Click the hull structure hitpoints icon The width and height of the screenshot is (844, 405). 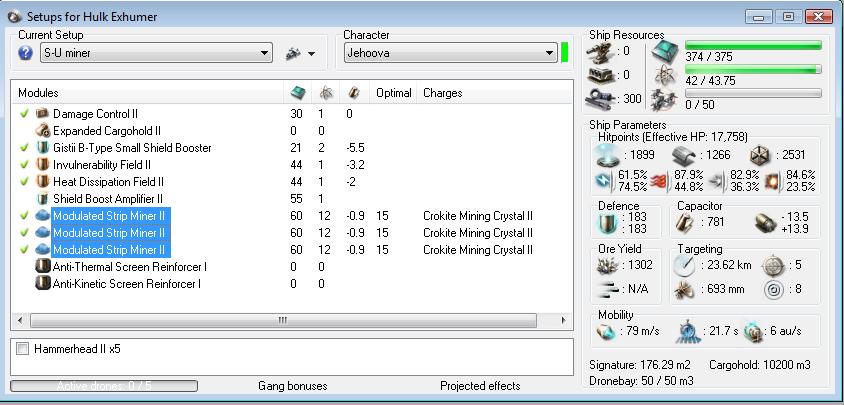tap(760, 155)
